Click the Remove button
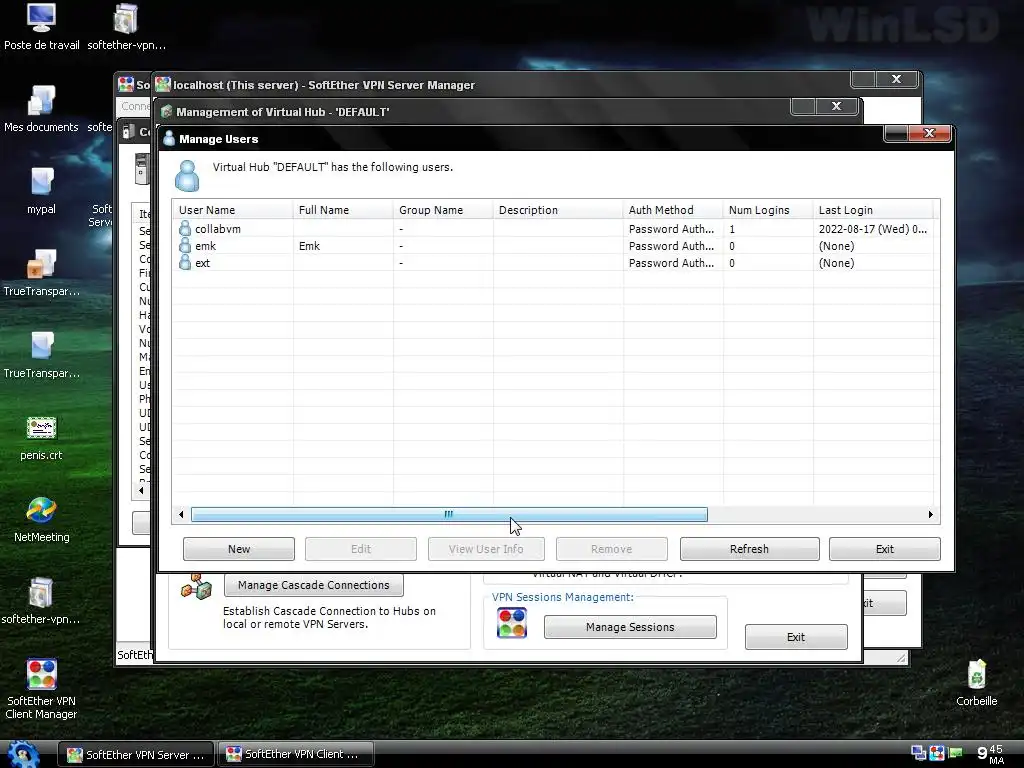 click(611, 549)
